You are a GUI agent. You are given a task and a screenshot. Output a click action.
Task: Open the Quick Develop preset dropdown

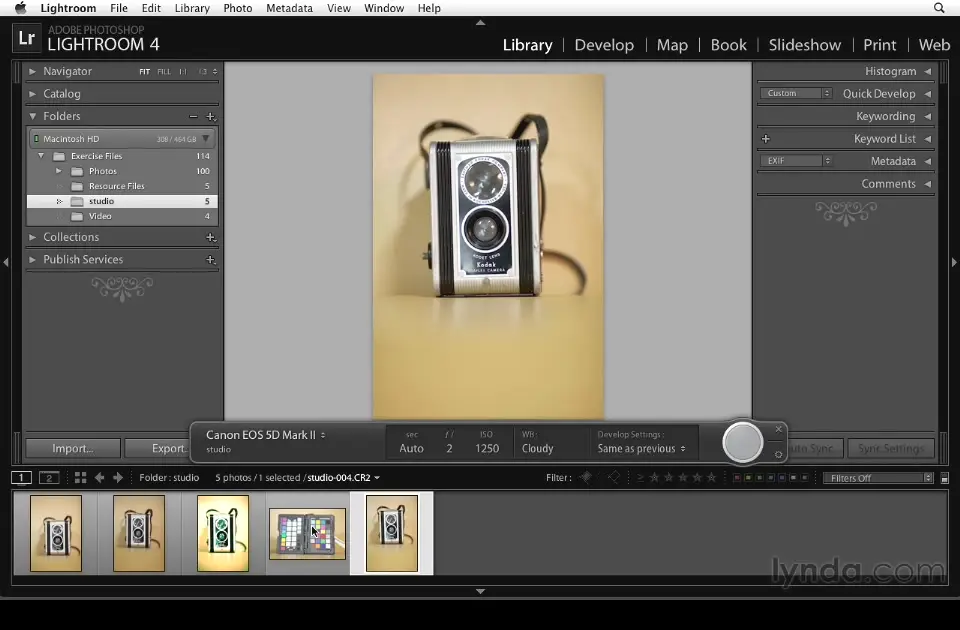(x=796, y=93)
